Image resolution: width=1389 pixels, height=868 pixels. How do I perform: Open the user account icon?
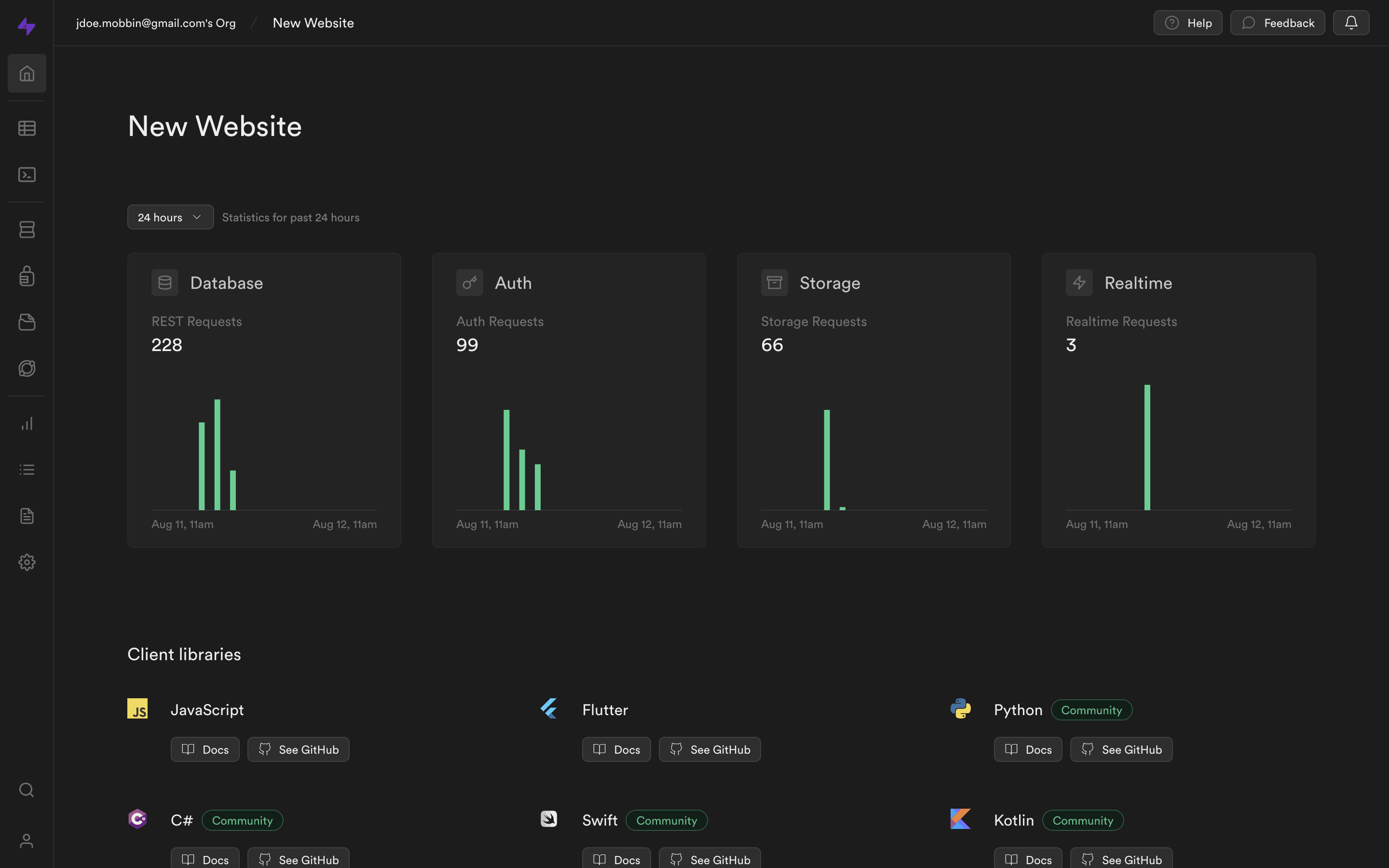tap(27, 841)
